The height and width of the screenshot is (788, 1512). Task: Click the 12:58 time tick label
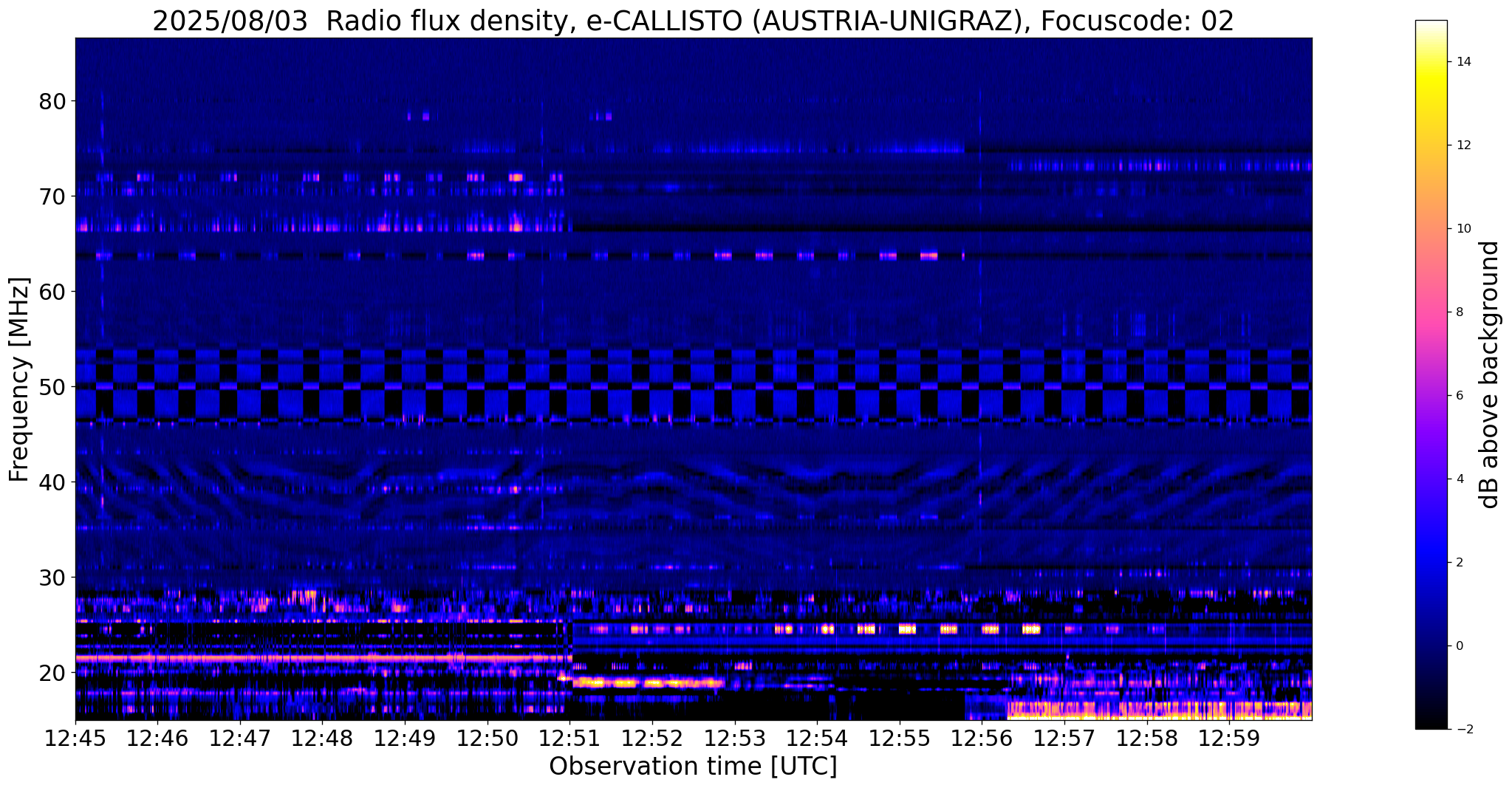[1146, 739]
